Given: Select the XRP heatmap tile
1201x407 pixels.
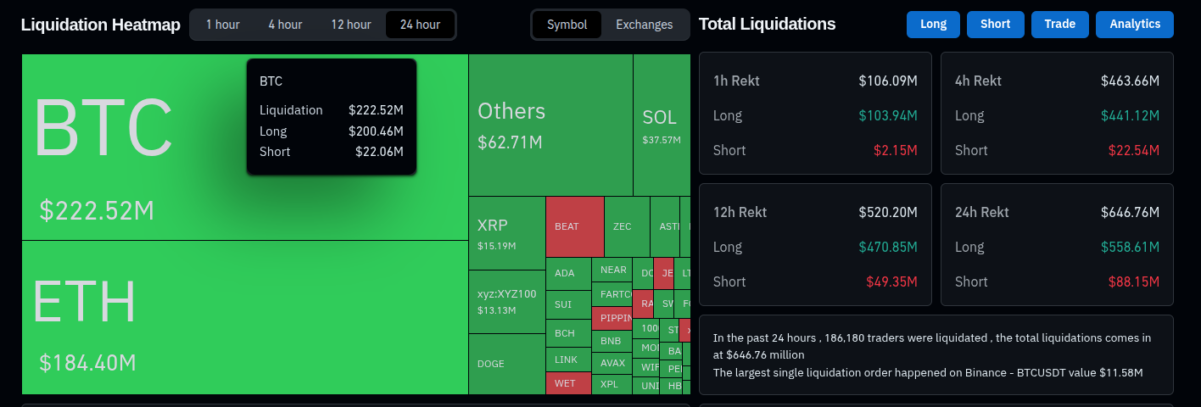Looking at the screenshot, I should pos(506,232).
